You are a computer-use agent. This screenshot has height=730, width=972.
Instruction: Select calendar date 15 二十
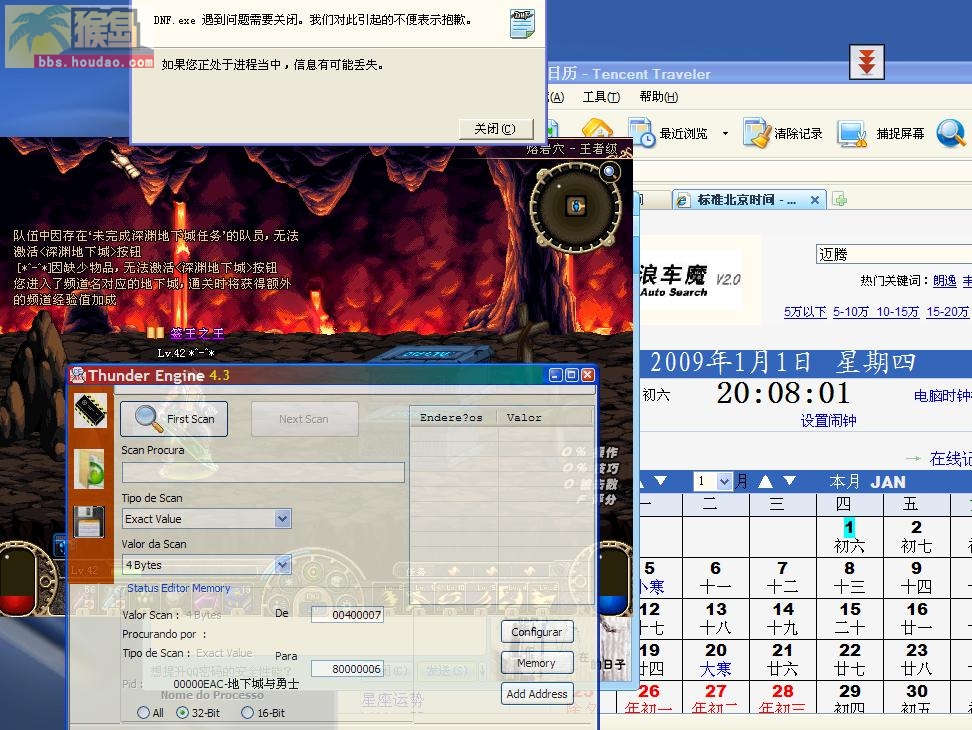coord(849,618)
